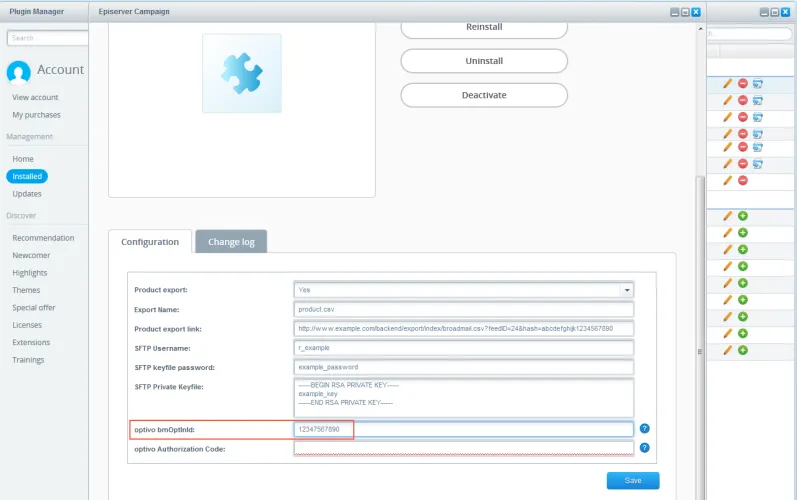Switch to the Change log tab
Image resolution: width=797 pixels, height=500 pixels.
(x=231, y=242)
